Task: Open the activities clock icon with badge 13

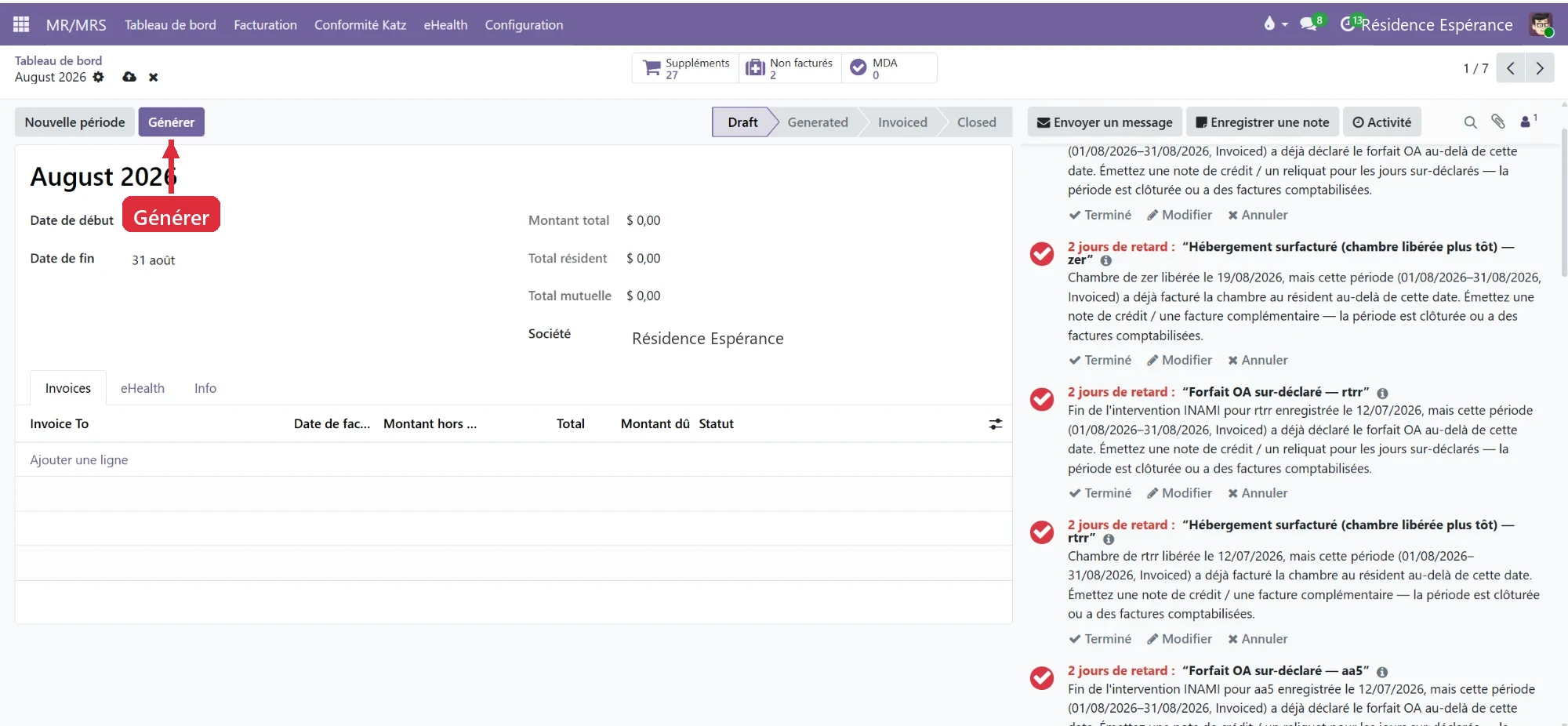Action: tap(1347, 24)
